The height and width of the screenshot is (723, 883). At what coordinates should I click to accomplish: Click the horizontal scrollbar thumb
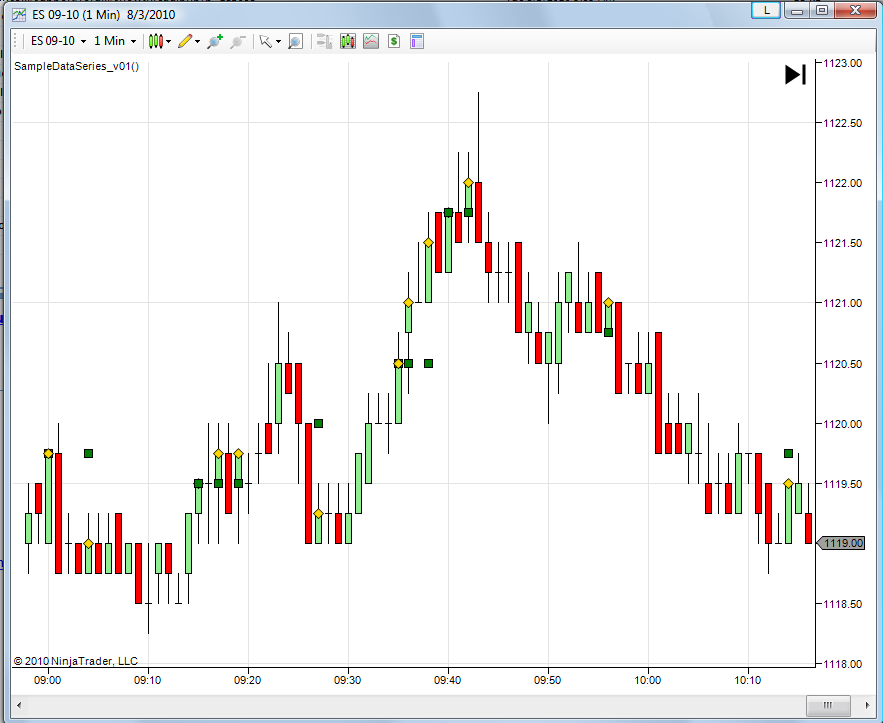point(828,705)
